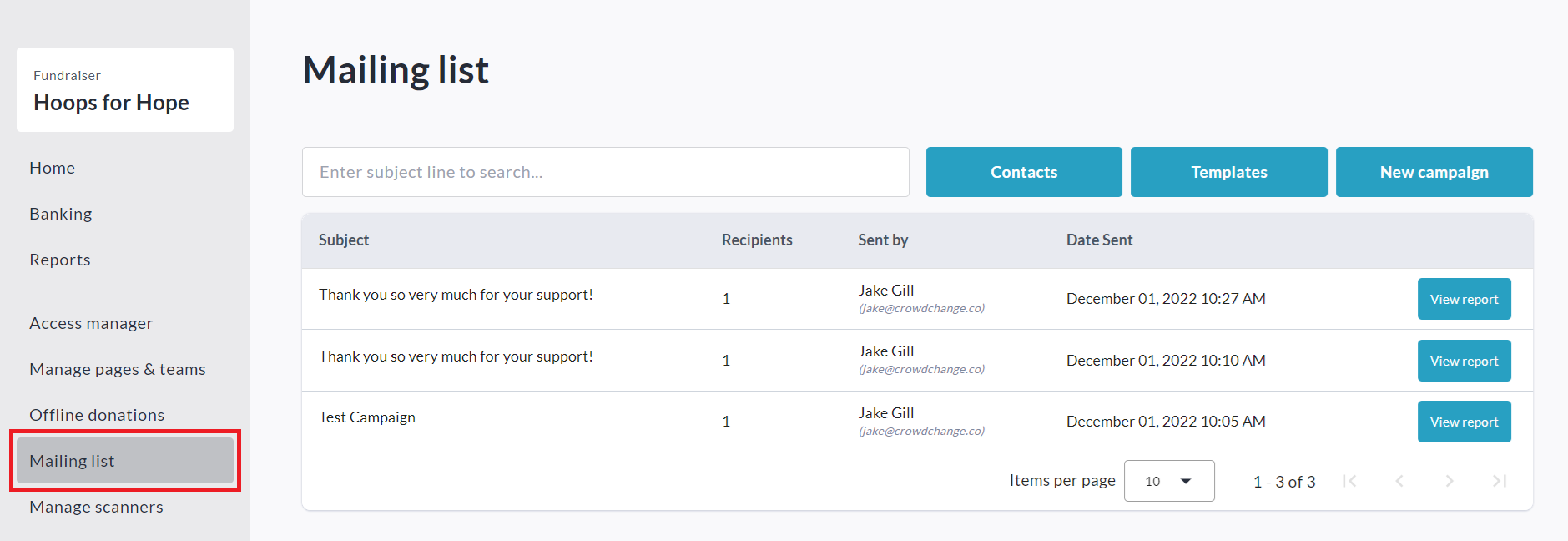Open Offline donations page
Viewport: 1568px width, 541px height.
click(97, 415)
